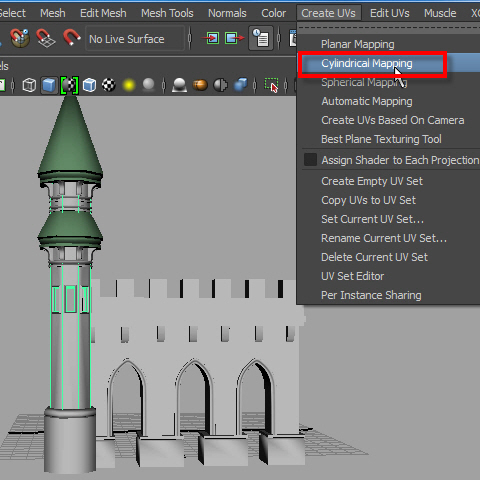Screen dimensions: 480x480
Task: Open the Edit UVs menu
Action: [389, 13]
